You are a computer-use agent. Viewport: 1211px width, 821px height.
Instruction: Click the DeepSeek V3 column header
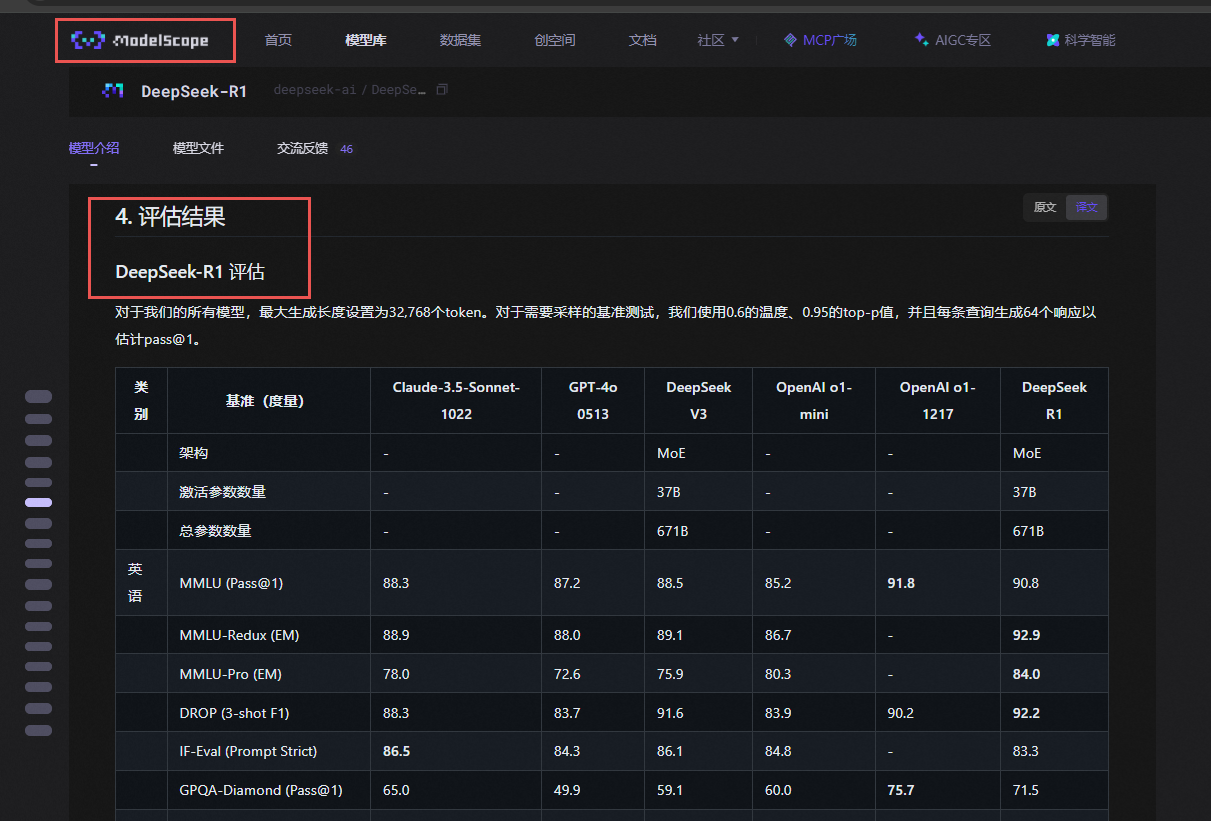coord(699,400)
